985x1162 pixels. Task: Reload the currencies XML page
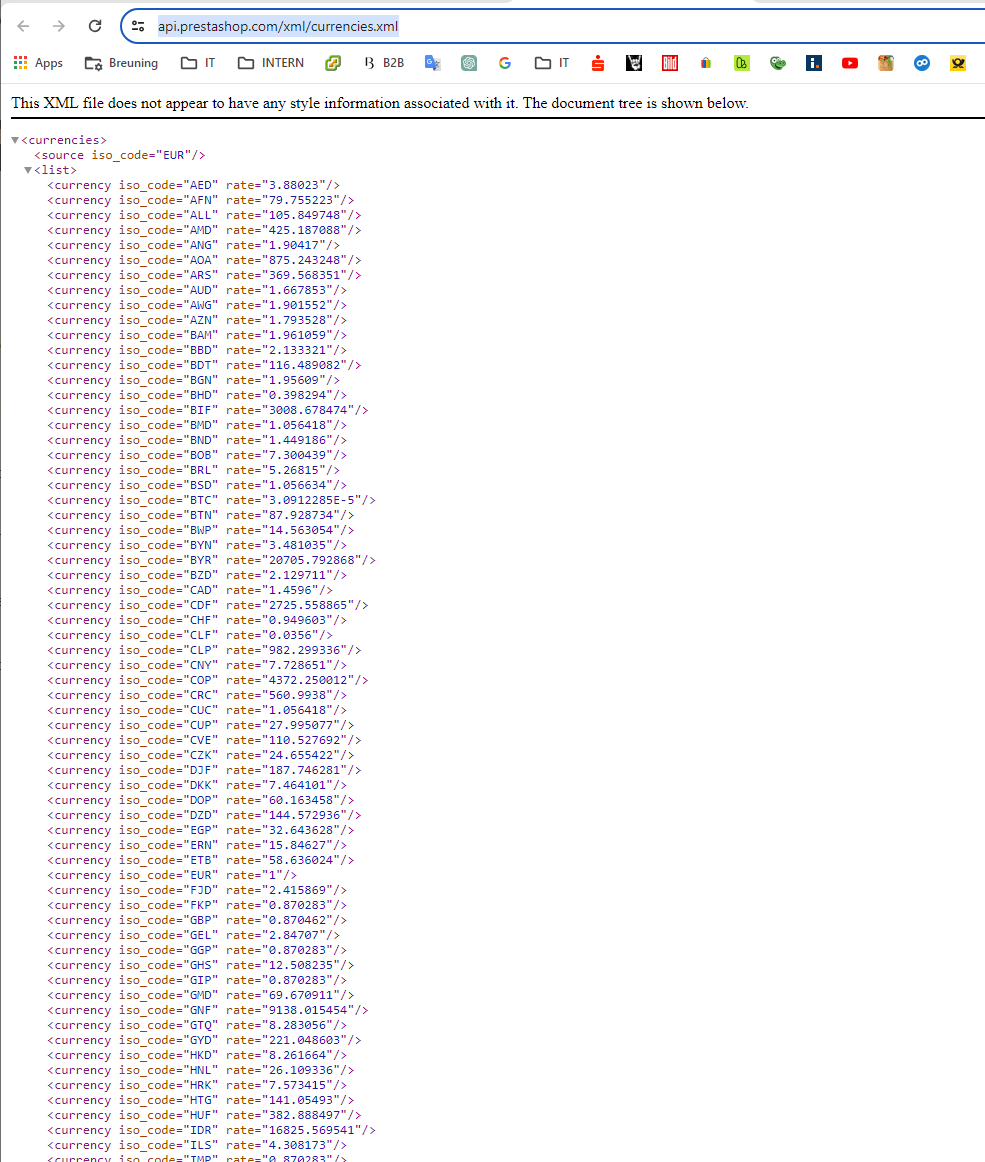click(93, 26)
